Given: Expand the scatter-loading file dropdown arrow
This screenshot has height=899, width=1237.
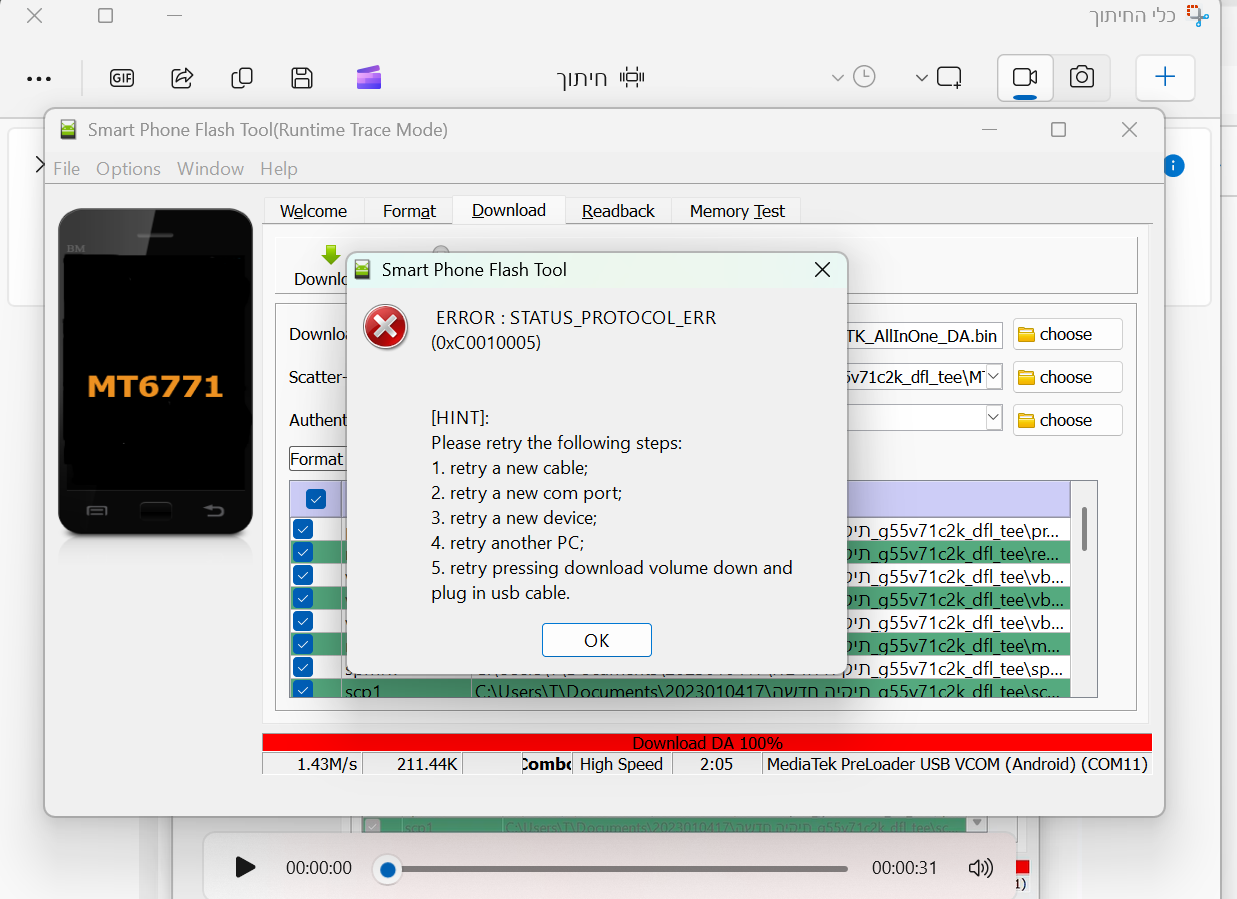Looking at the screenshot, I should [993, 377].
